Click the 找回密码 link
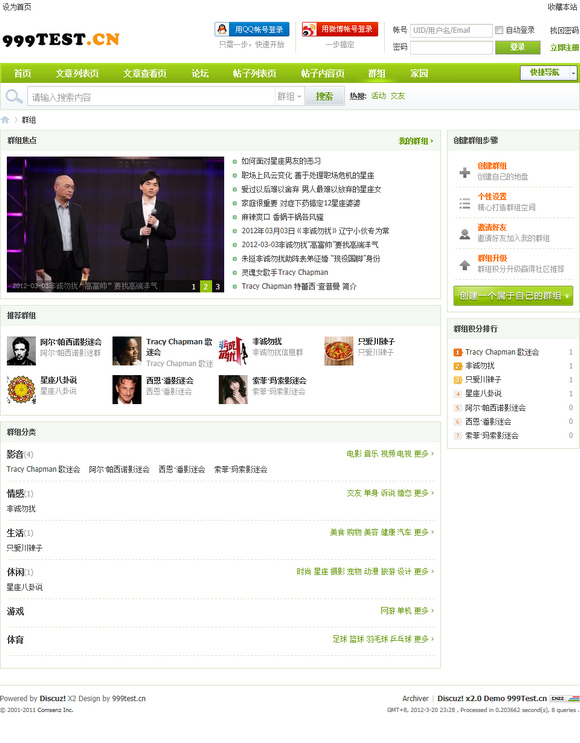This screenshot has width=580, height=743. [x=564, y=30]
